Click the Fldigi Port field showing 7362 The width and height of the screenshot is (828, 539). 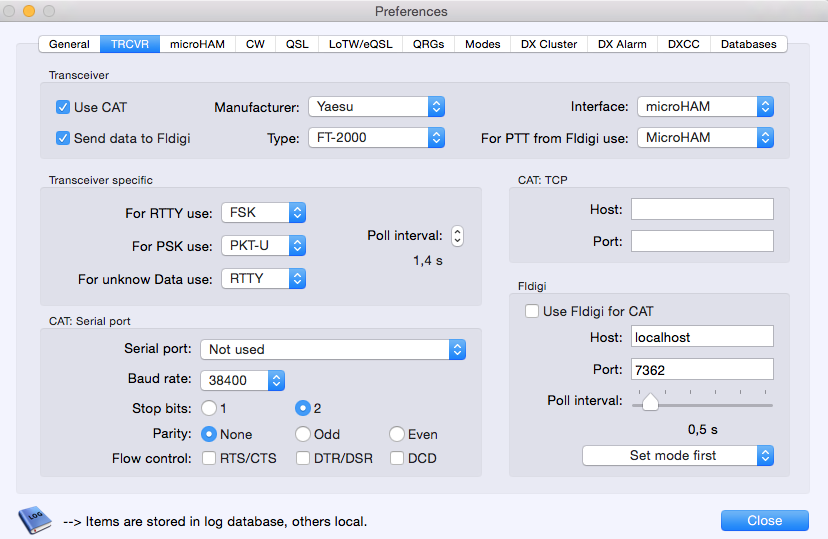pyautogui.click(x=702, y=370)
